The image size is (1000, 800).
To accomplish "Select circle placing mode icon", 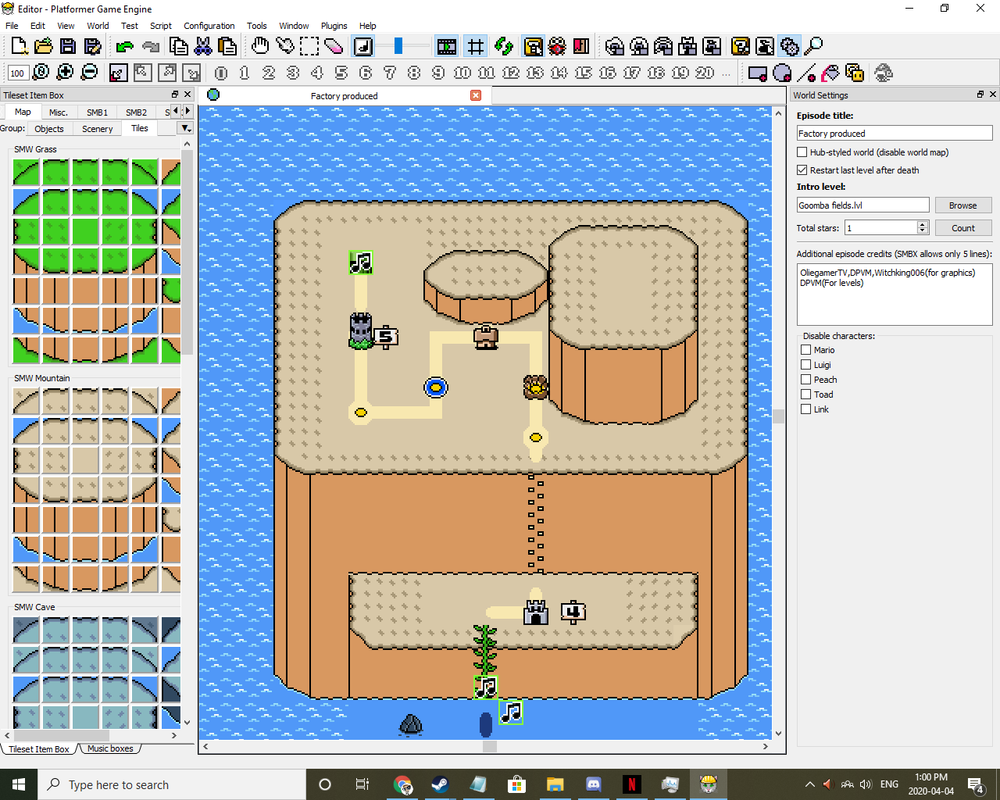I will click(x=782, y=73).
